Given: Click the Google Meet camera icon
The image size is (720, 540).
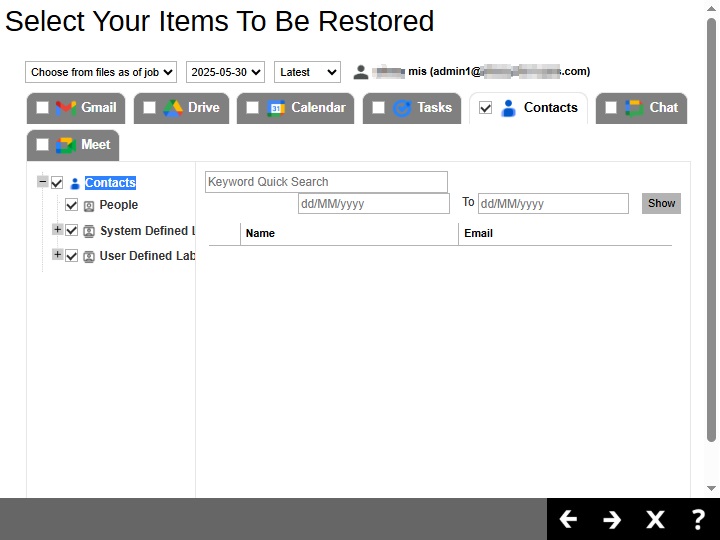Looking at the screenshot, I should point(66,145).
